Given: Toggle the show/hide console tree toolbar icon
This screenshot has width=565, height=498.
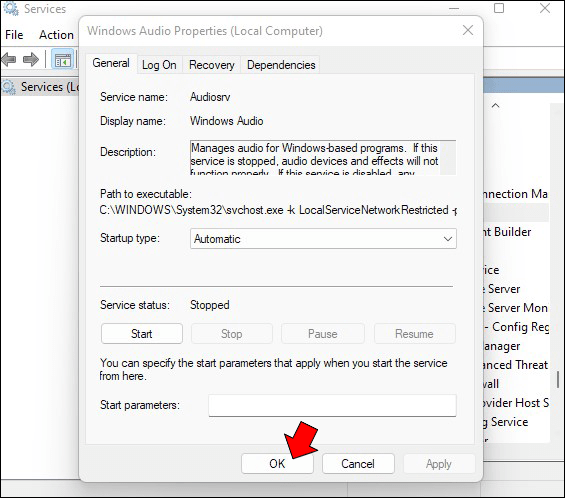Looking at the screenshot, I should [62, 59].
